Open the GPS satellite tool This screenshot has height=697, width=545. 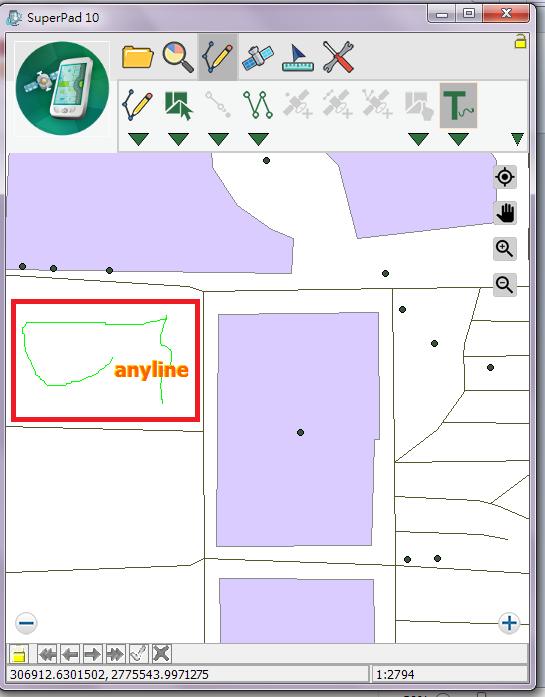257,57
